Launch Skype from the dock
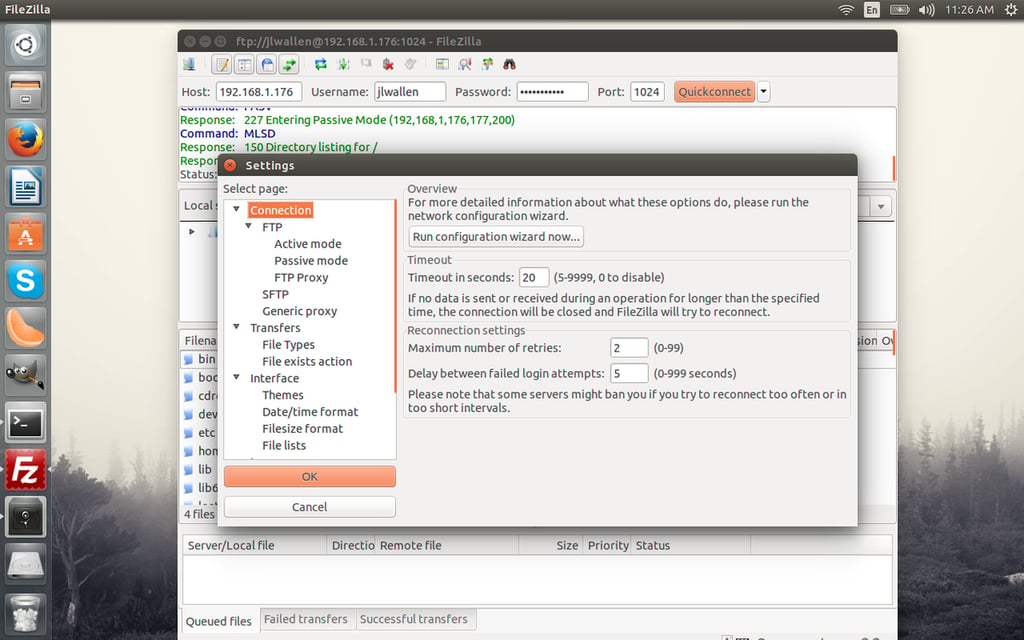Viewport: 1024px width, 640px height. pos(25,281)
